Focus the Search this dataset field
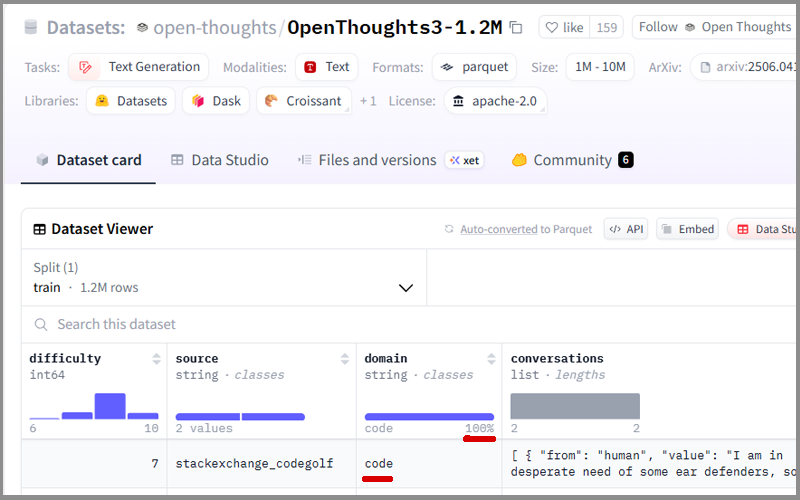800x500 pixels. coord(408,324)
